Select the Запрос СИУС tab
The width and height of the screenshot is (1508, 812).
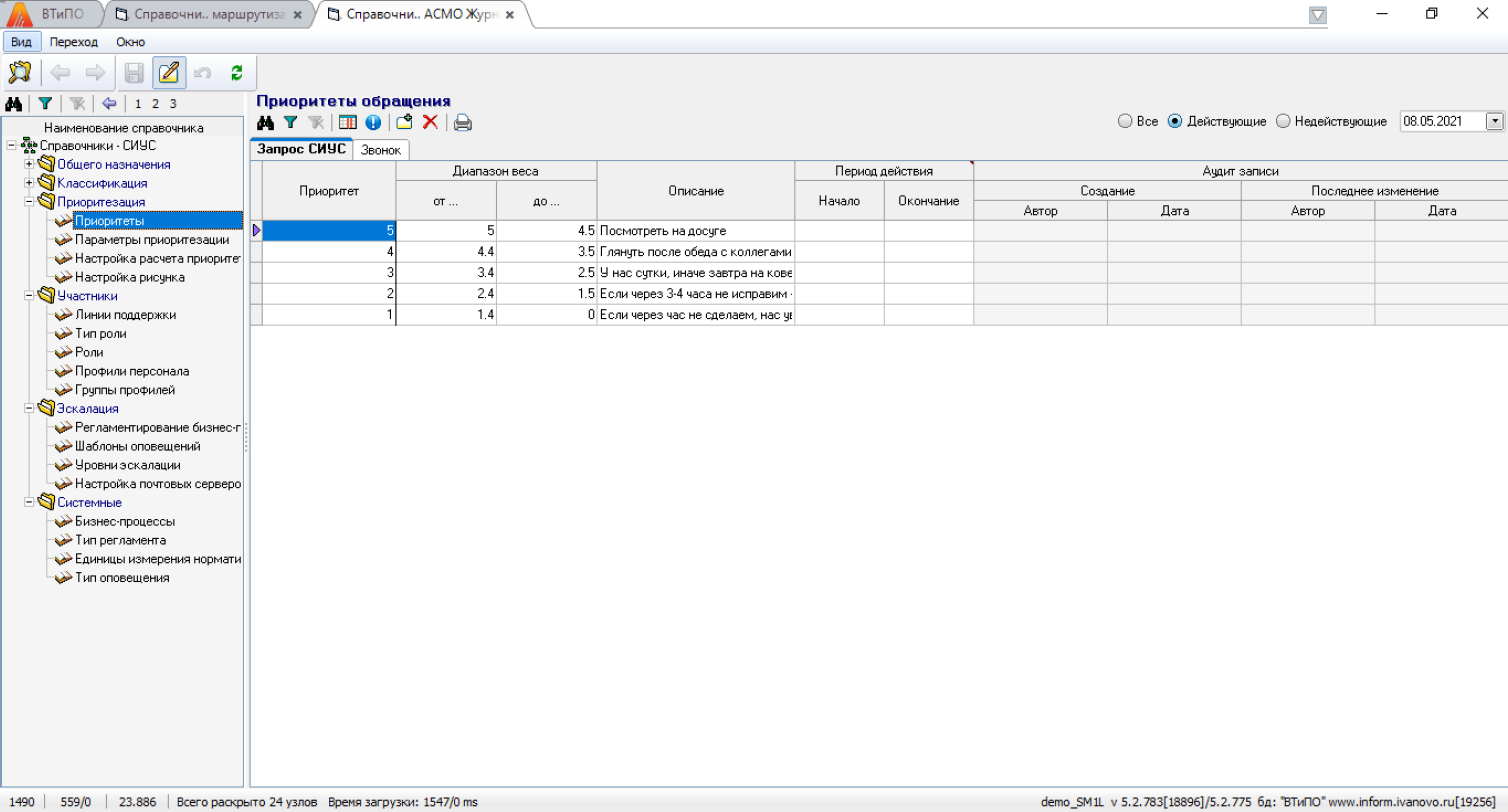tap(301, 149)
